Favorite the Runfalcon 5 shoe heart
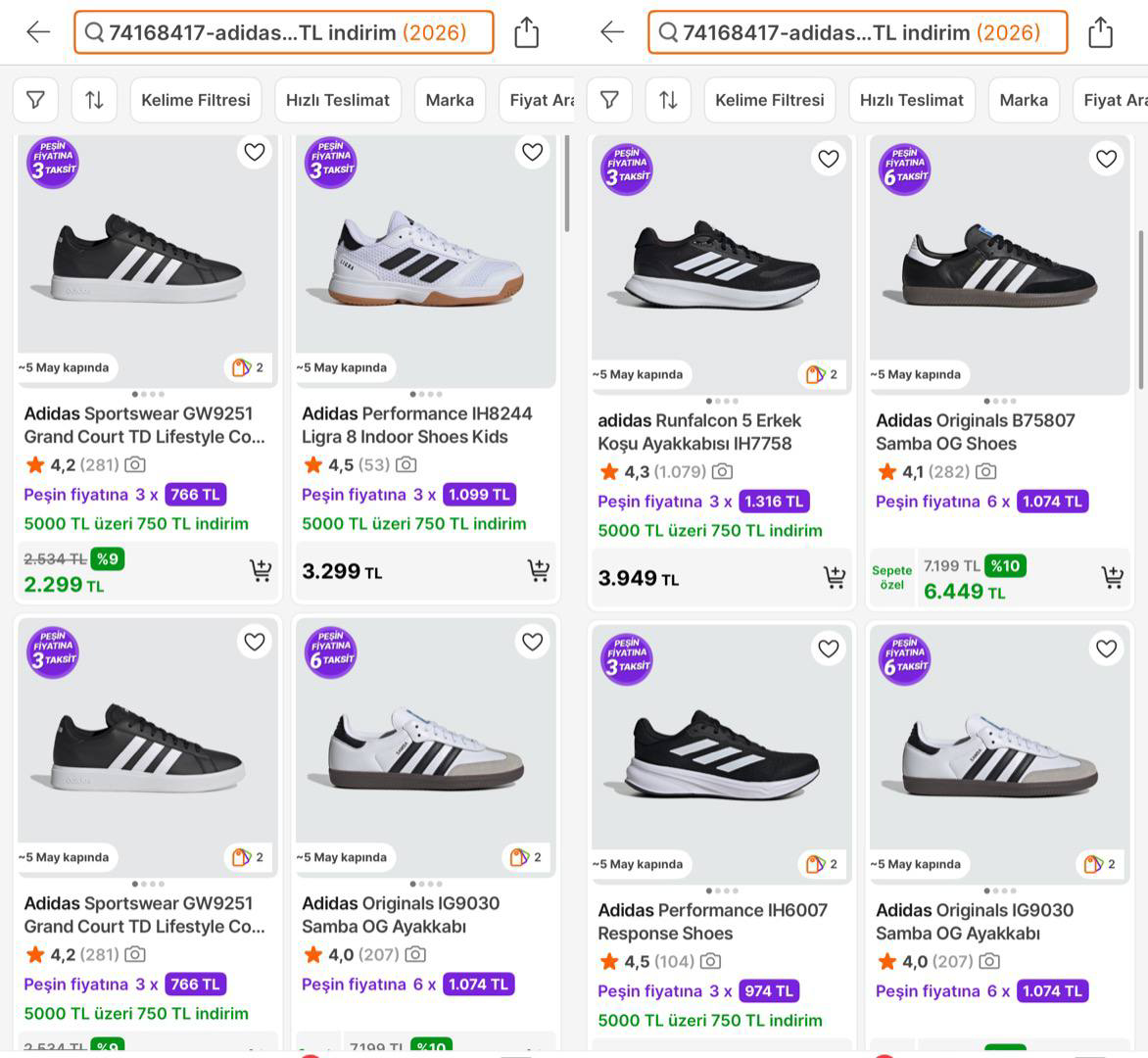 point(829,158)
